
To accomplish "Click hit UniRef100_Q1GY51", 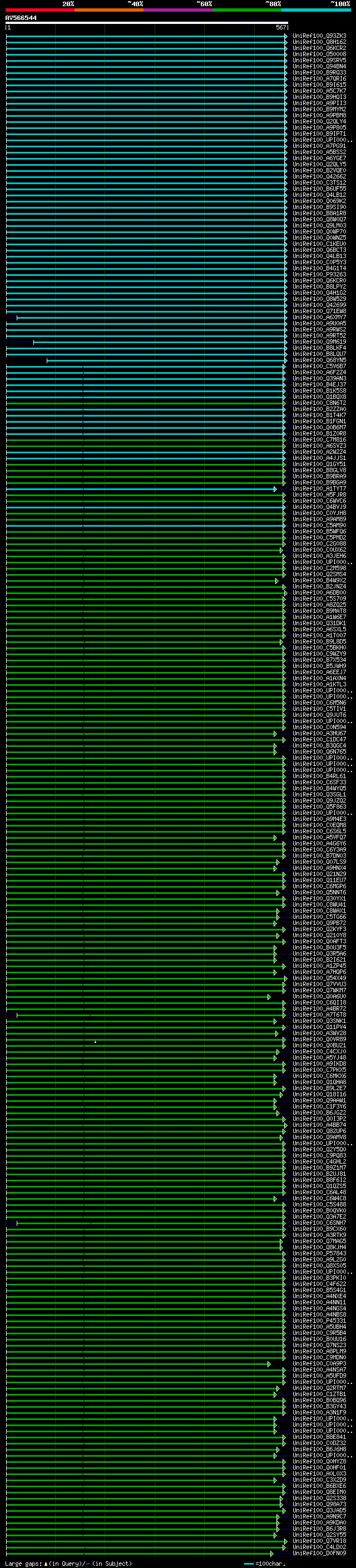I will (319, 464).
